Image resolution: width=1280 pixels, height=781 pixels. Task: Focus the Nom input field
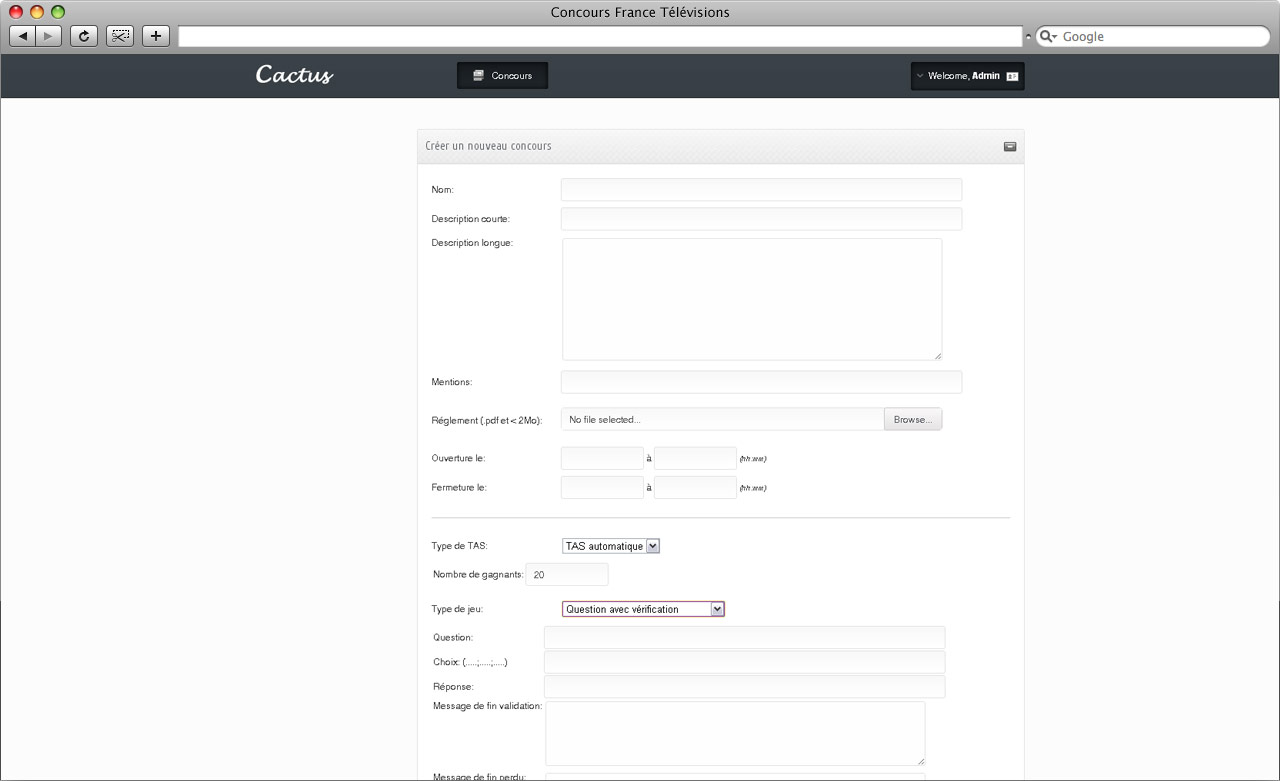(x=761, y=190)
